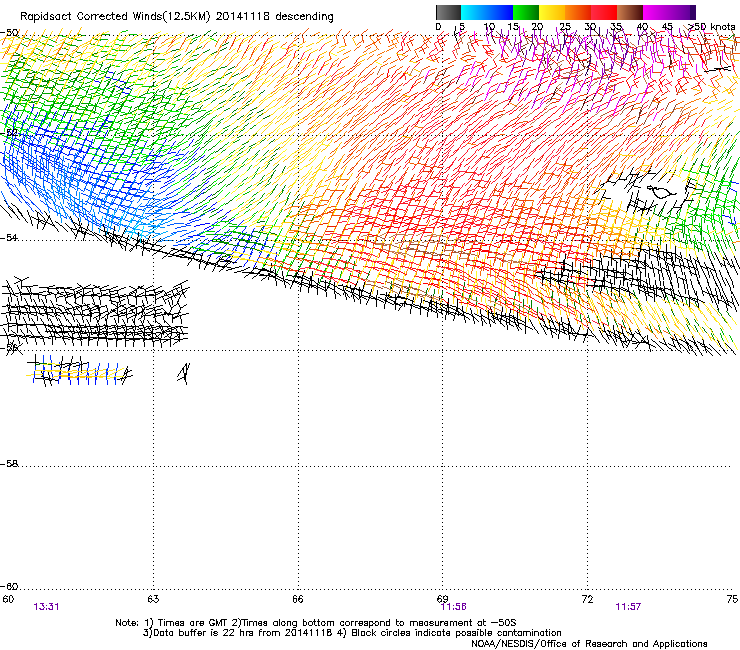Click the 'NOAA/NESDIS/Office of Research and Applications' credit
This screenshot has height=650, width=740.
click(x=589, y=644)
